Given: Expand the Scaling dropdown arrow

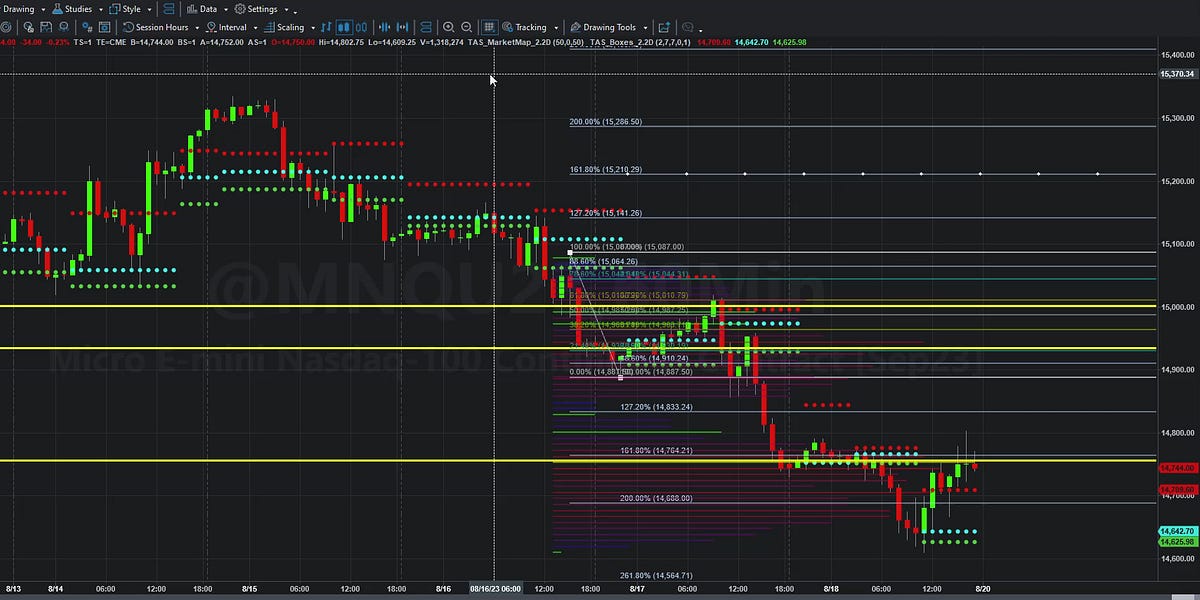Looking at the screenshot, I should tap(313, 27).
